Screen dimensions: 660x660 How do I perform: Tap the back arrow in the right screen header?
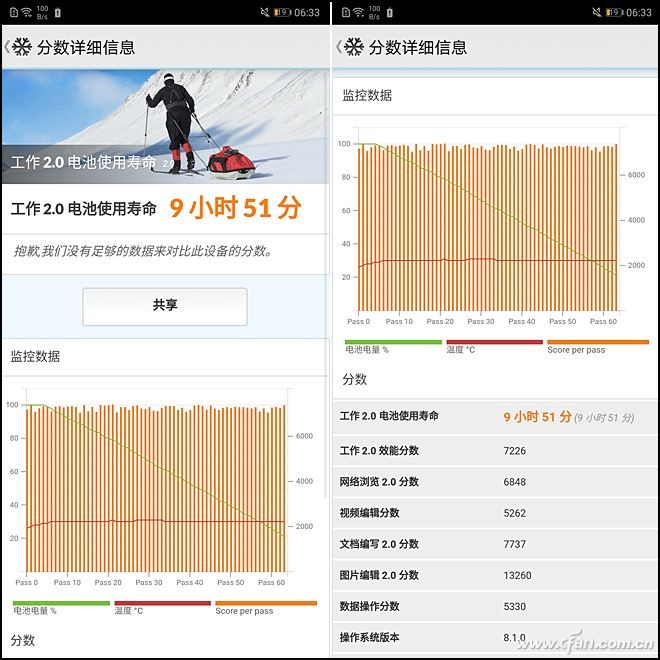[338, 47]
